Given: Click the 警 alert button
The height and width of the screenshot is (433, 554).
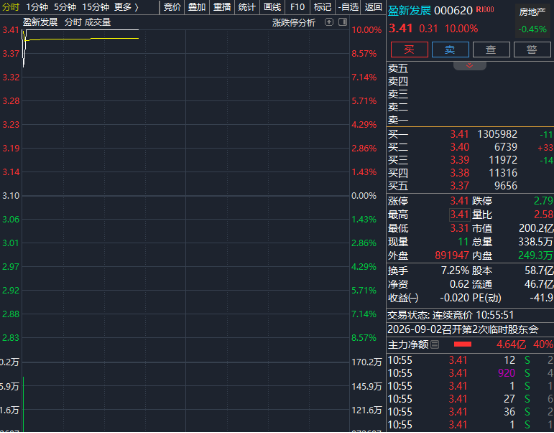Looking at the screenshot, I should coord(532,49).
